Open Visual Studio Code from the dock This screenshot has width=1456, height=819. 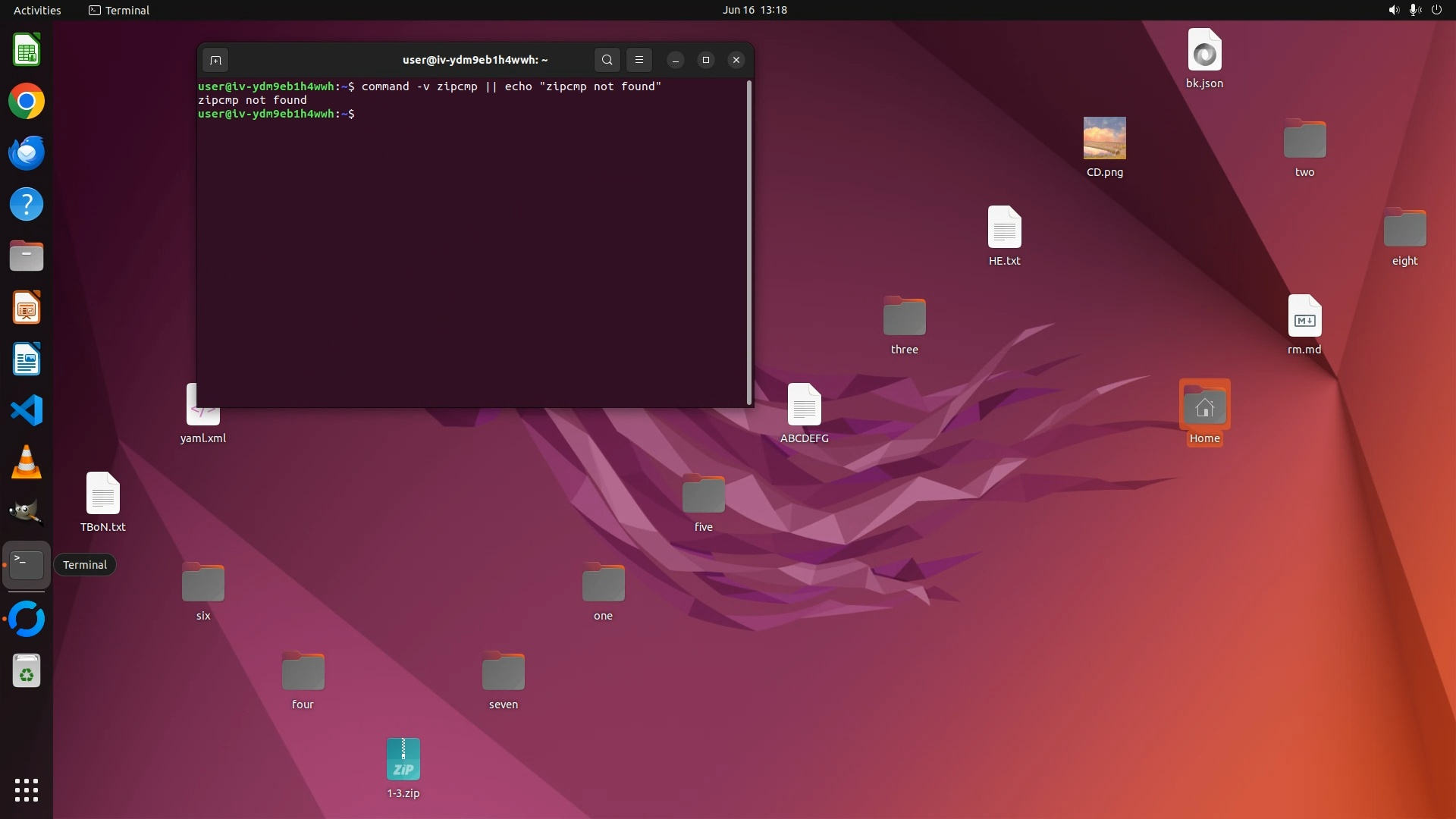pos(27,410)
